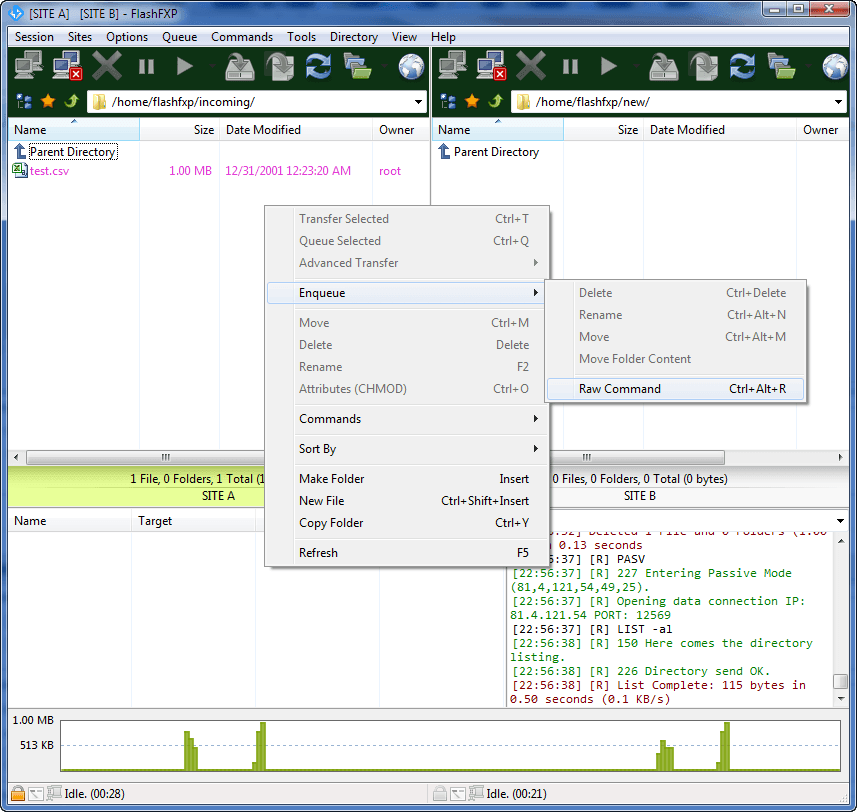This screenshot has width=857, height=812.
Task: Select the test.csv file in Site A
Action: (49, 170)
